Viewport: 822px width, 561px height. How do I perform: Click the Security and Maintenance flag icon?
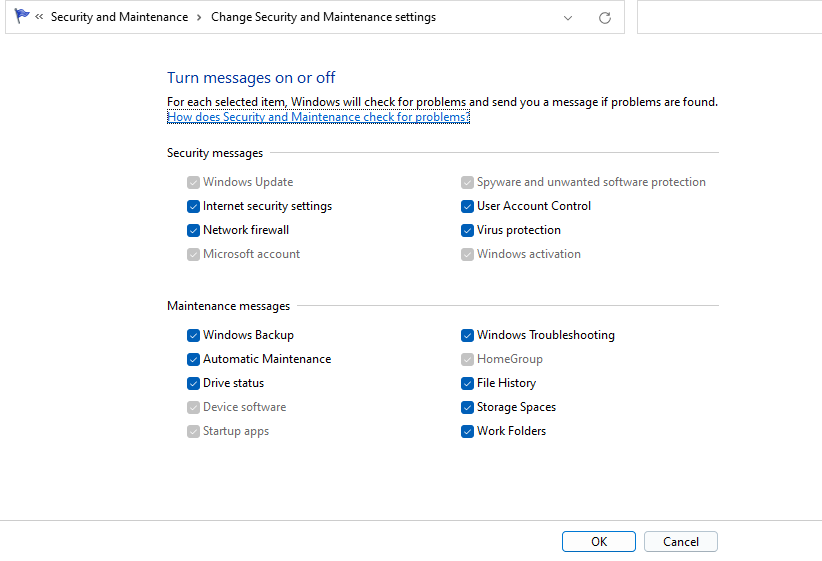[22, 17]
